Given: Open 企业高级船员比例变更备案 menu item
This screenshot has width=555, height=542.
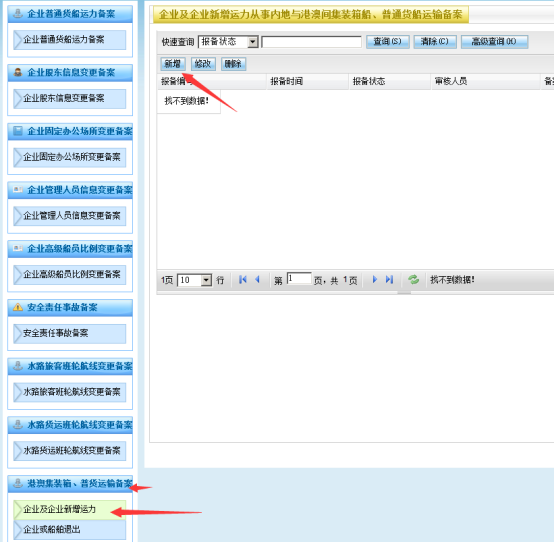Looking at the screenshot, I should (70, 274).
